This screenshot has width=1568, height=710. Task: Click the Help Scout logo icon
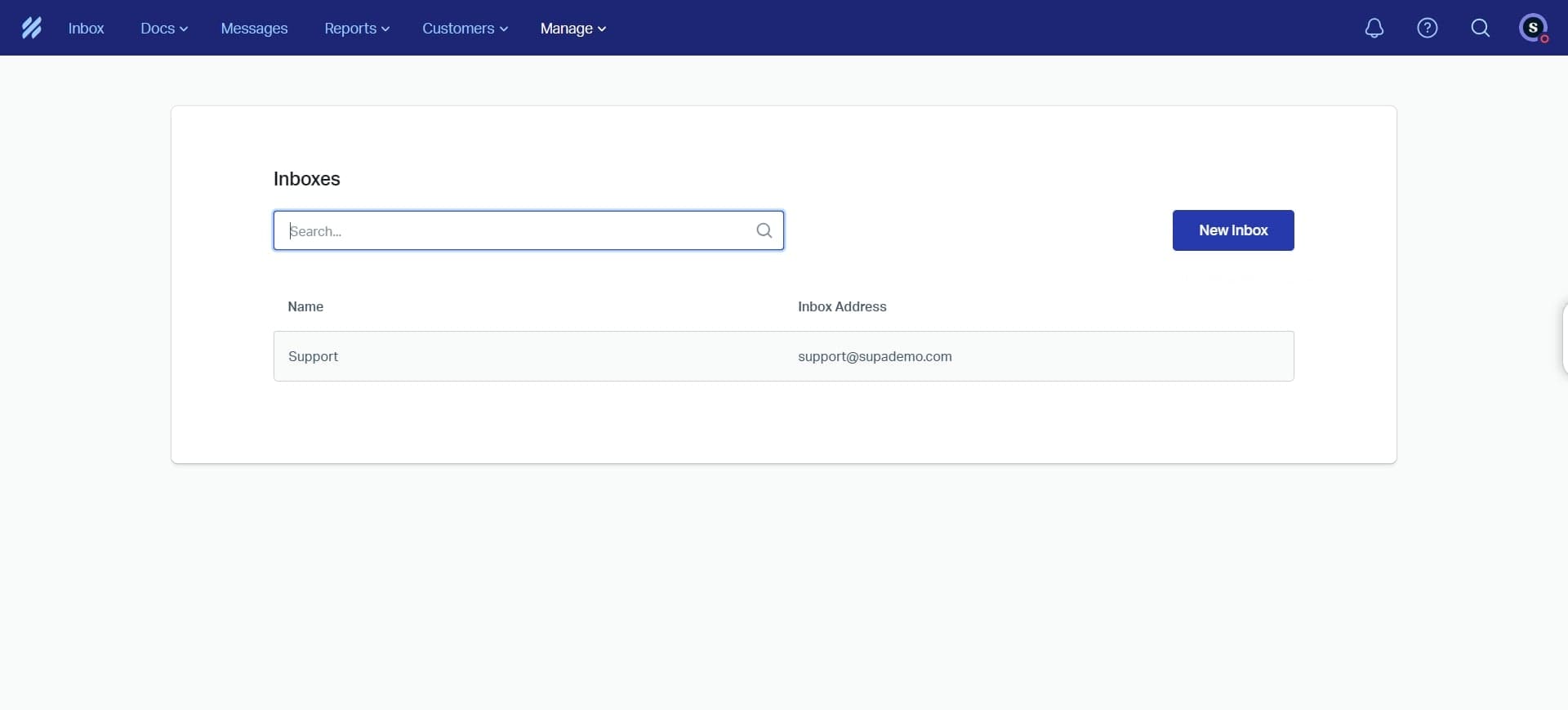[x=31, y=28]
